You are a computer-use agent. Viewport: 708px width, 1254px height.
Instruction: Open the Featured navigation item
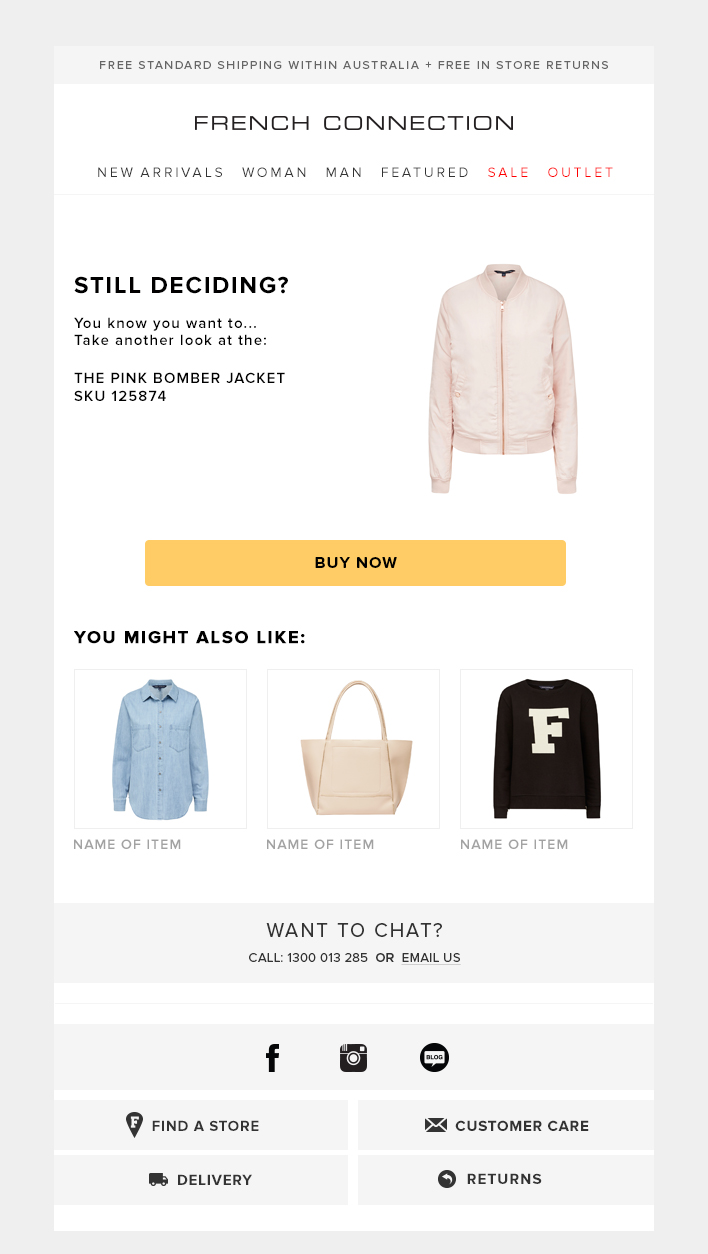click(425, 173)
